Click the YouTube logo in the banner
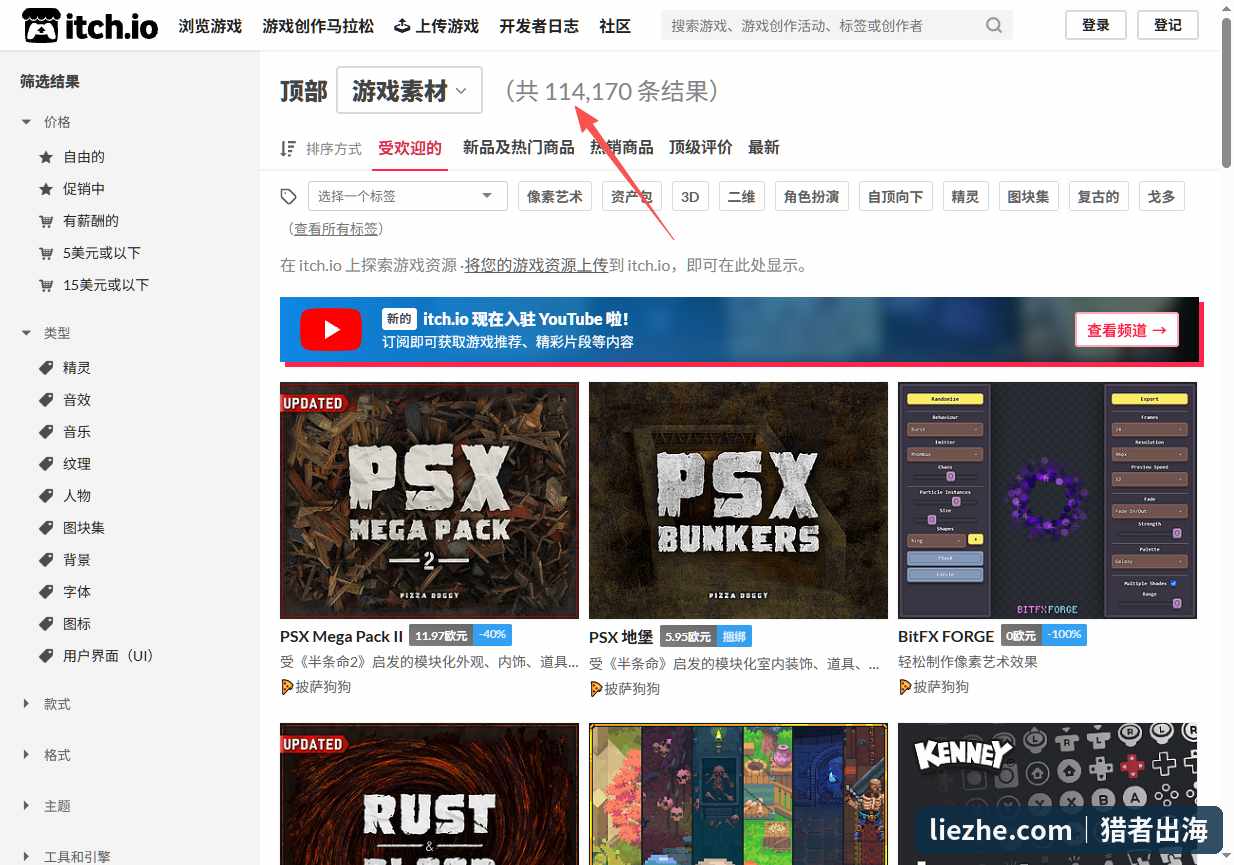 (331, 330)
